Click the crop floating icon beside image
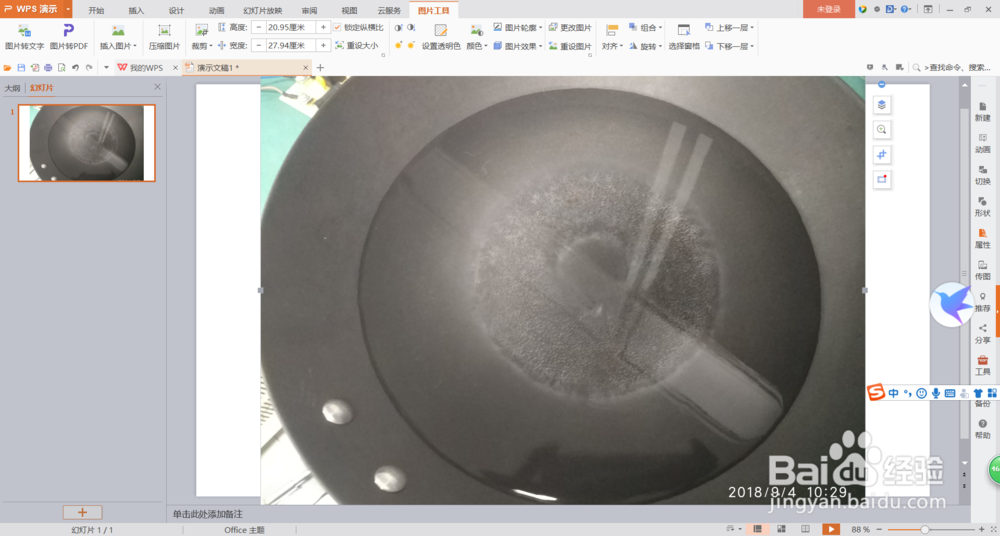Viewport: 1000px width, 536px height. 882,154
